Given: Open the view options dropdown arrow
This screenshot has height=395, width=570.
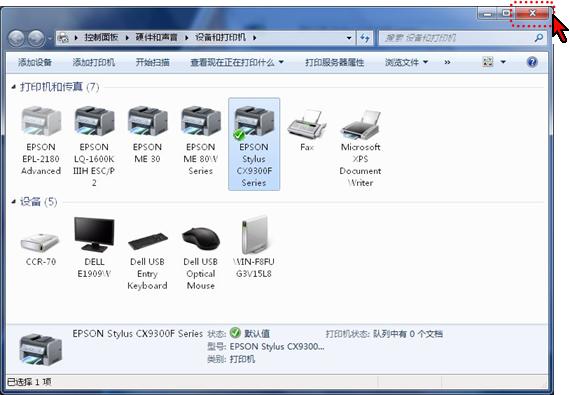Looking at the screenshot, I should tap(503, 62).
